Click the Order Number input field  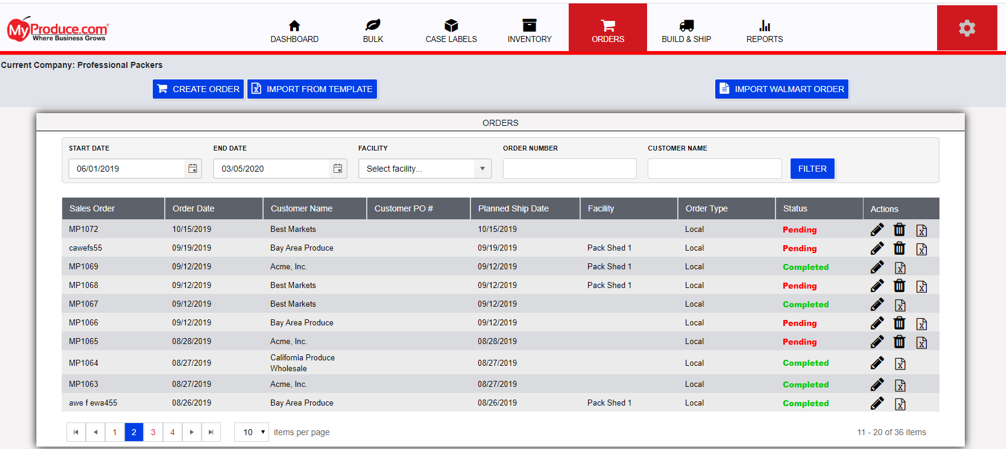point(569,169)
